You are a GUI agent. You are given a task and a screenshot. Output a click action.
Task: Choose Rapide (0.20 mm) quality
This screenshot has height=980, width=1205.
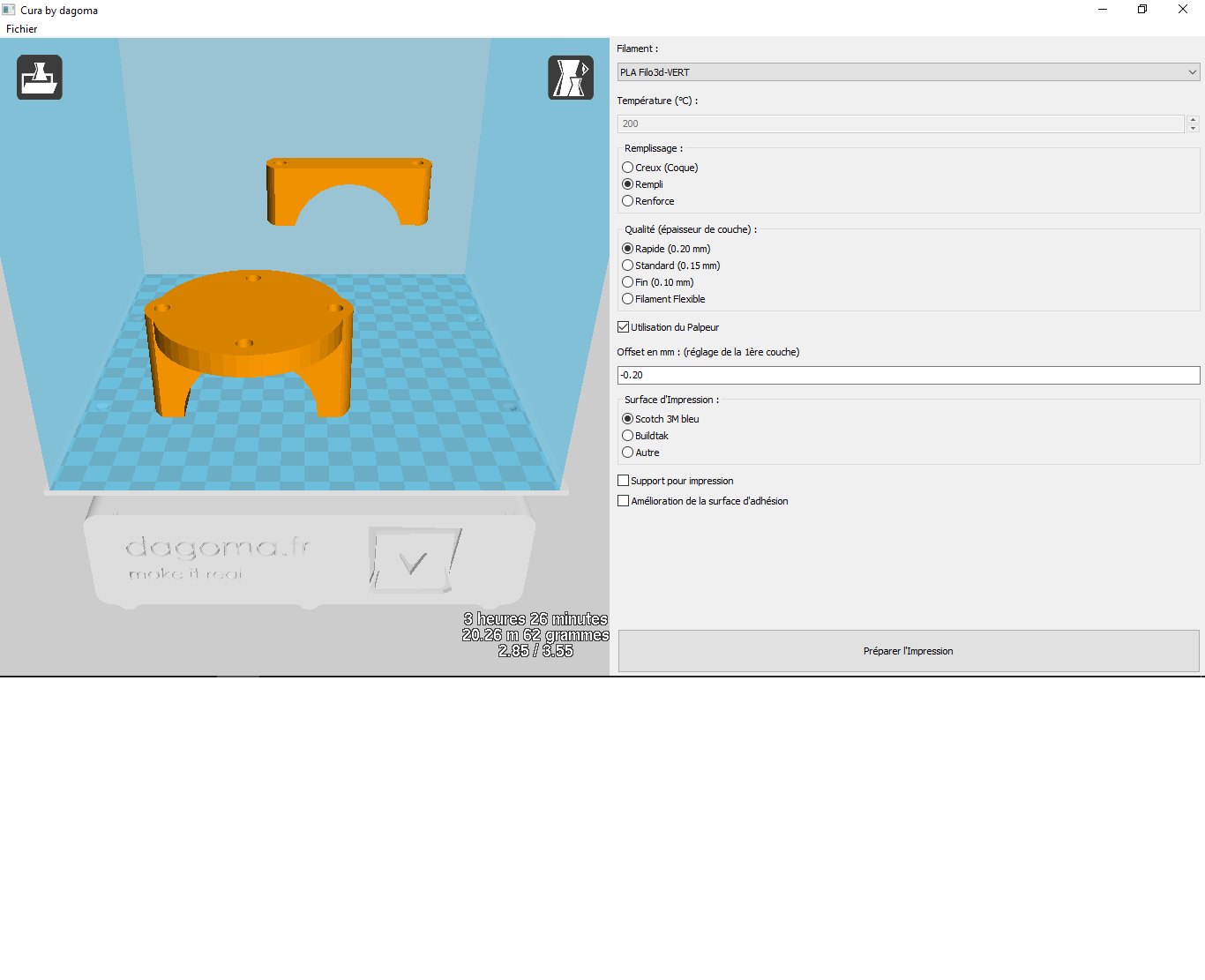667,249
